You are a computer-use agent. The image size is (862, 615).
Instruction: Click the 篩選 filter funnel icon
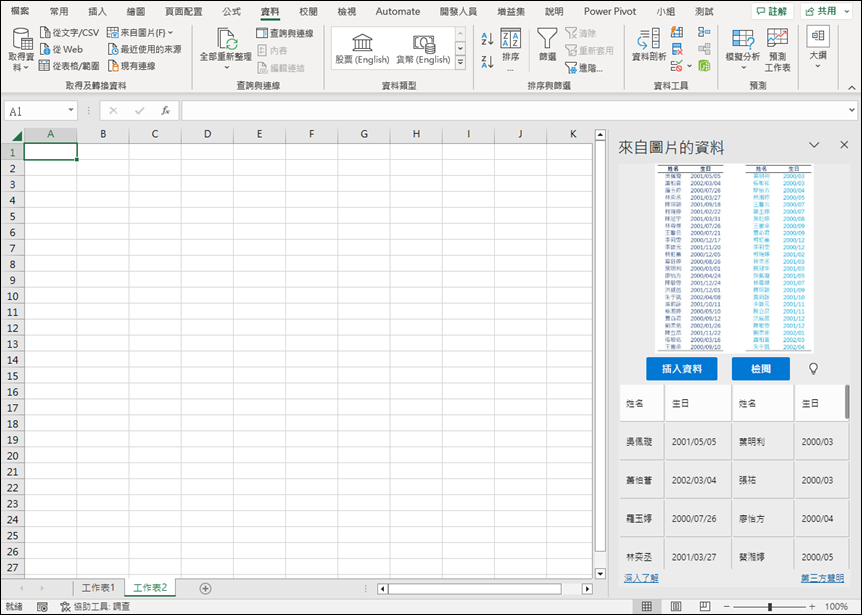pos(547,40)
